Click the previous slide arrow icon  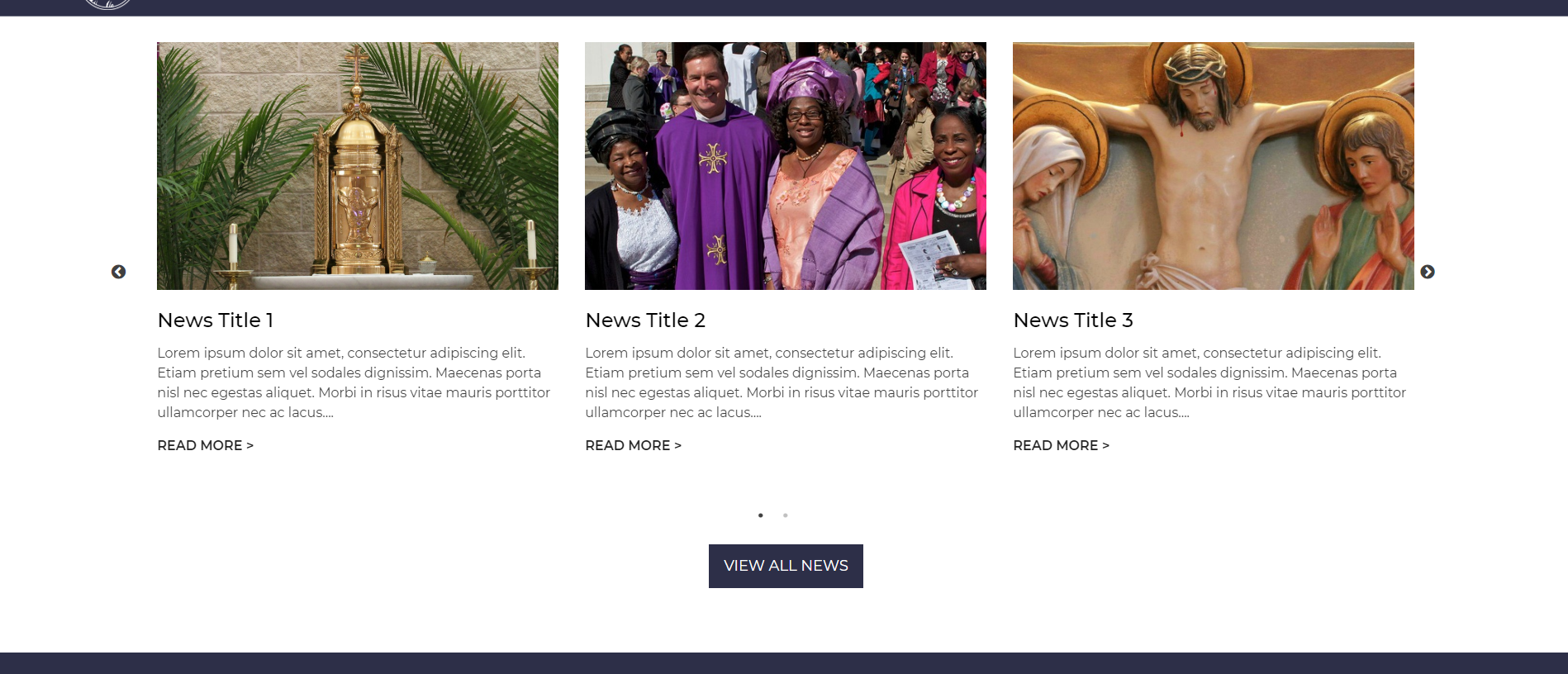click(119, 272)
